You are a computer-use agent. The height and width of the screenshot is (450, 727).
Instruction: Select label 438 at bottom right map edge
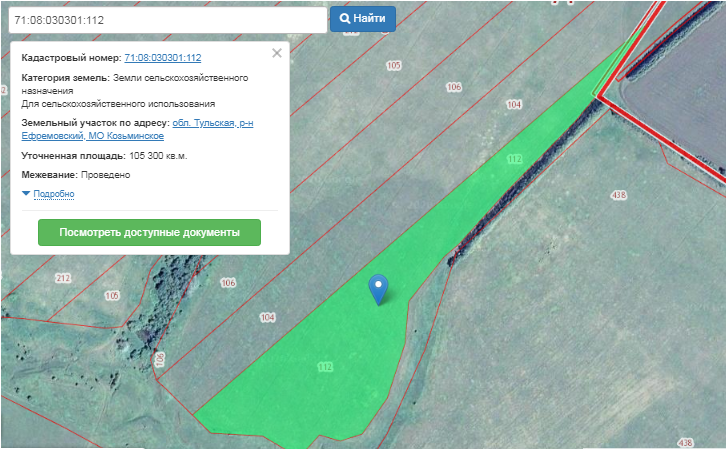(685, 442)
